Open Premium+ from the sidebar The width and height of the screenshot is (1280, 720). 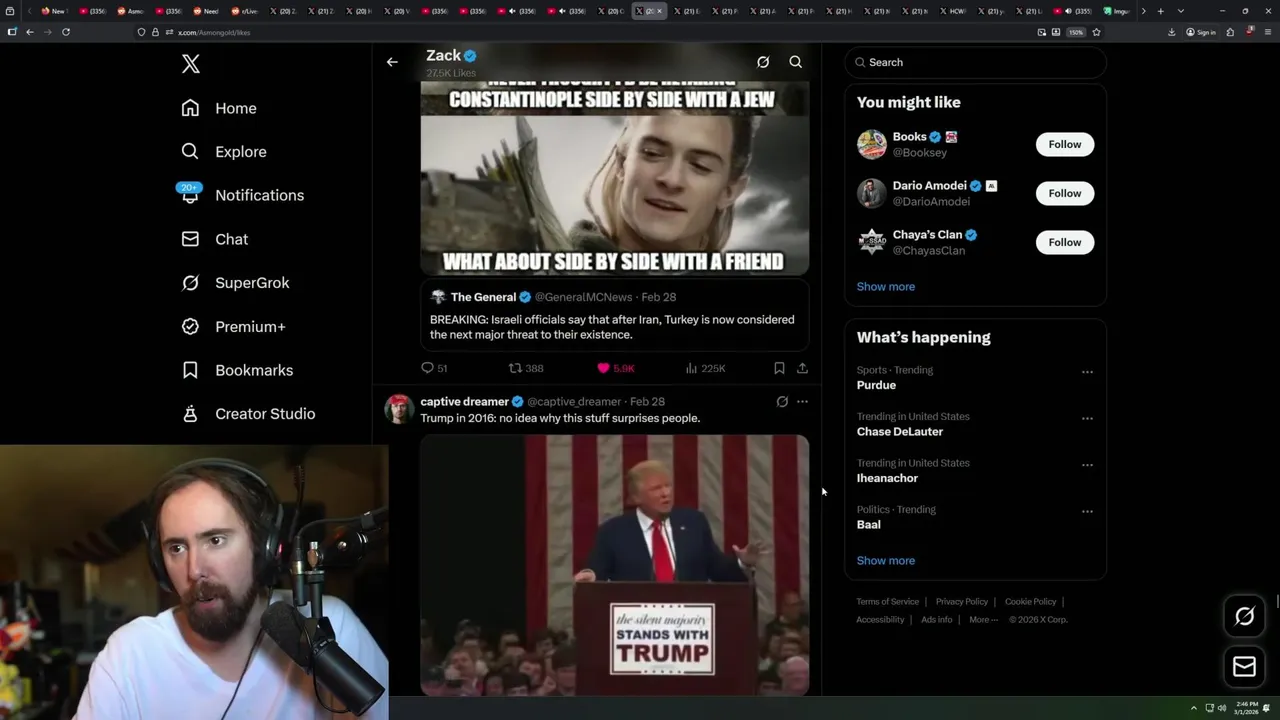[233, 327]
